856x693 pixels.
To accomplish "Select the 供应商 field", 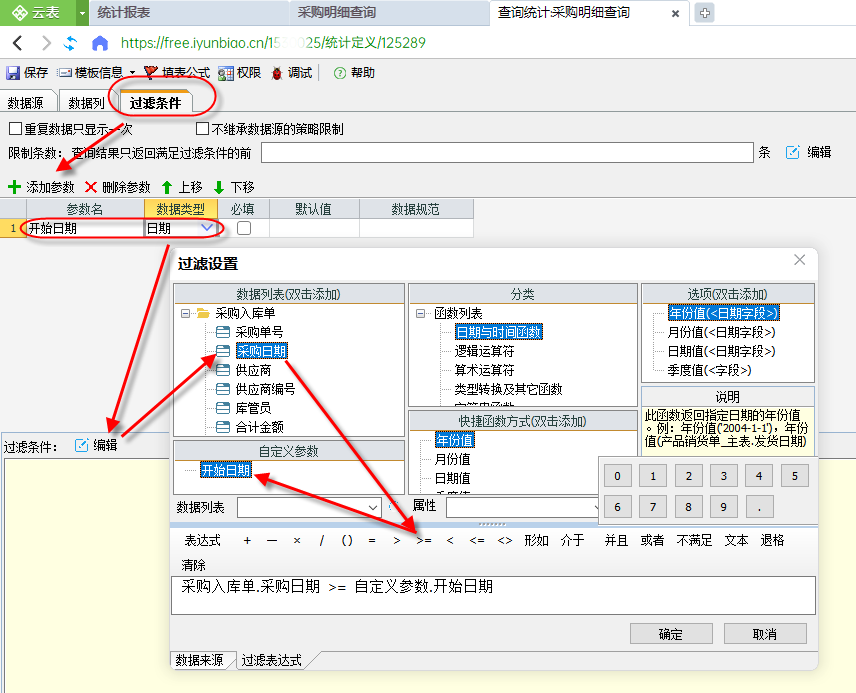I will pos(253,370).
